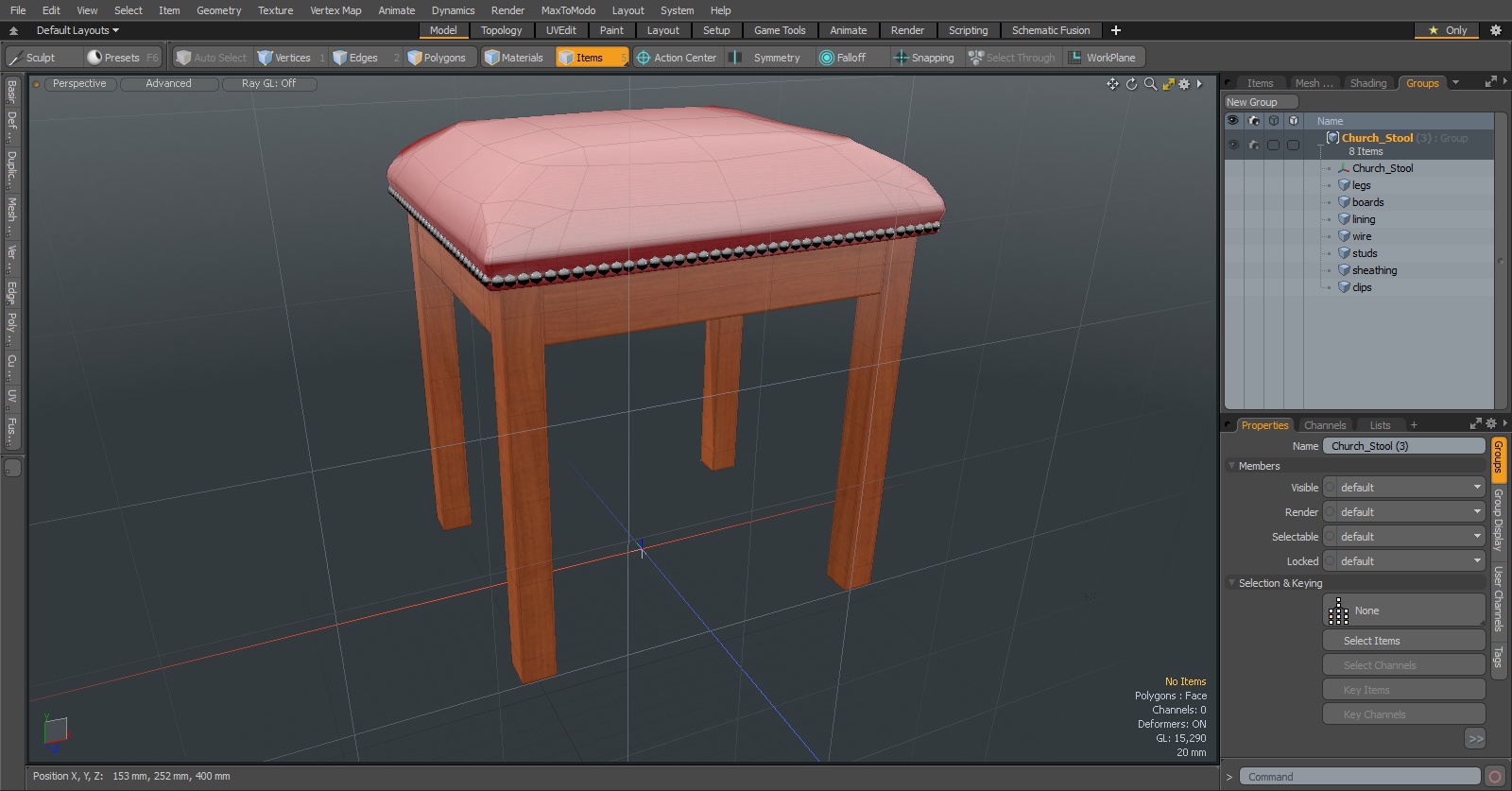Open the tab list arrow next to Groups
Screen dimensions: 1512x791
click(x=1455, y=83)
